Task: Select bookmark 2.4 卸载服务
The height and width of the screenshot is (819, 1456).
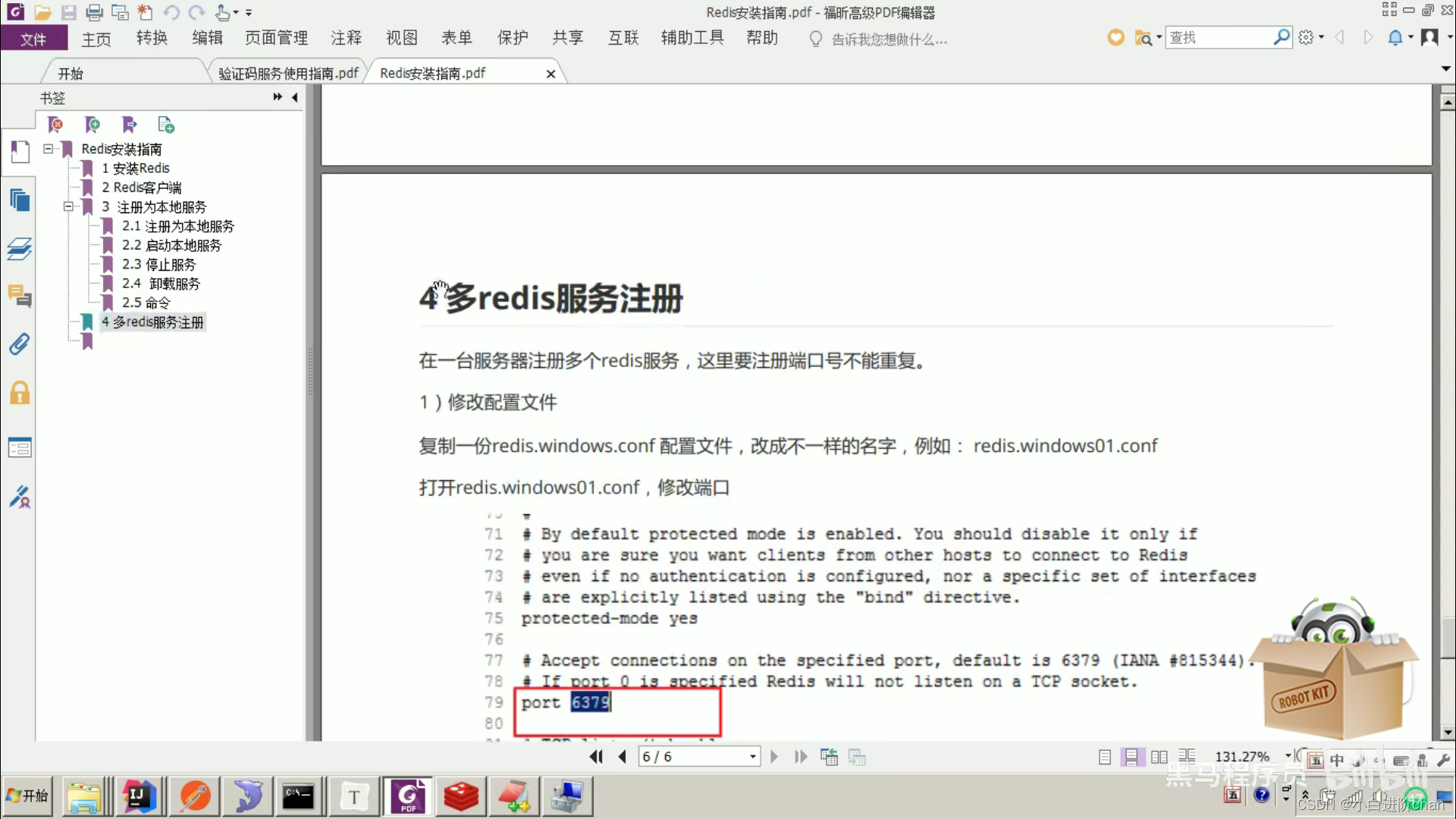Action: [161, 283]
